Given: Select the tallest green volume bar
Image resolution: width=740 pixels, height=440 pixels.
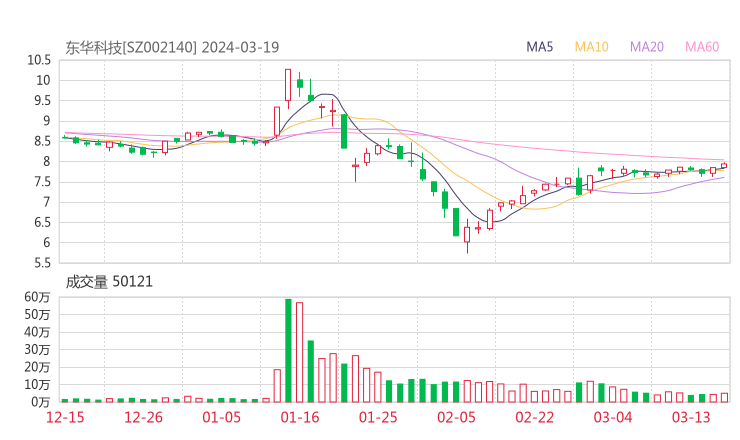Looking at the screenshot, I should (288, 351).
